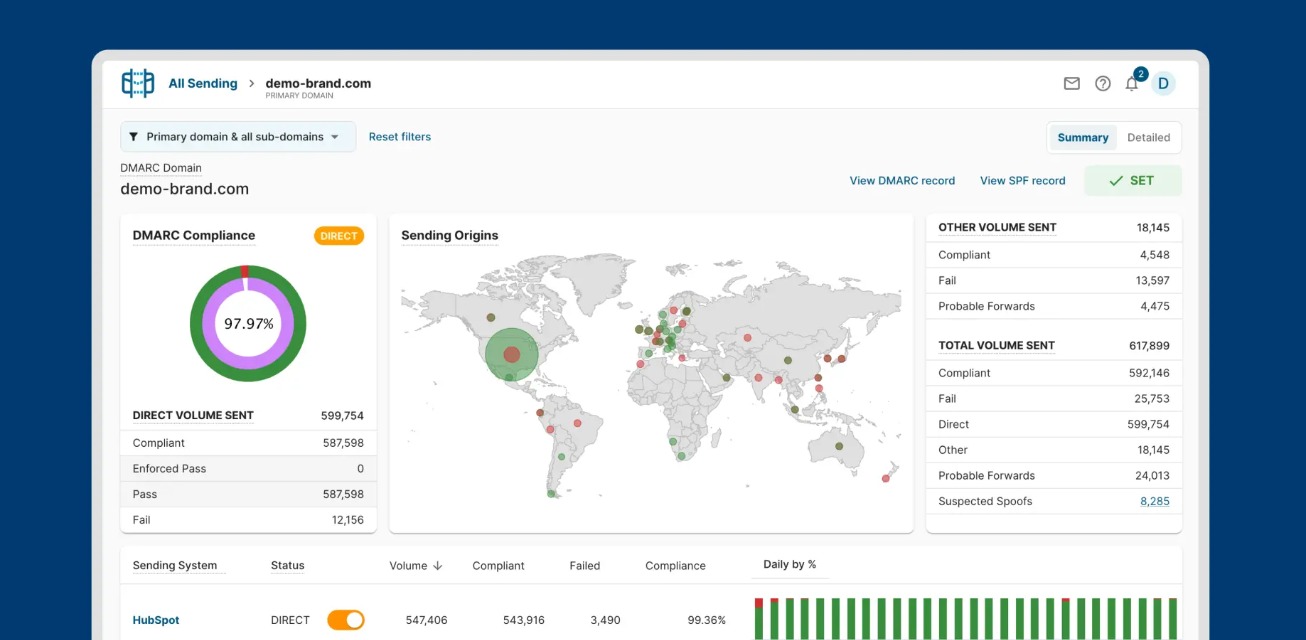Click the breadcrumb chevron after All Sending
This screenshot has width=1306, height=640.
252,84
